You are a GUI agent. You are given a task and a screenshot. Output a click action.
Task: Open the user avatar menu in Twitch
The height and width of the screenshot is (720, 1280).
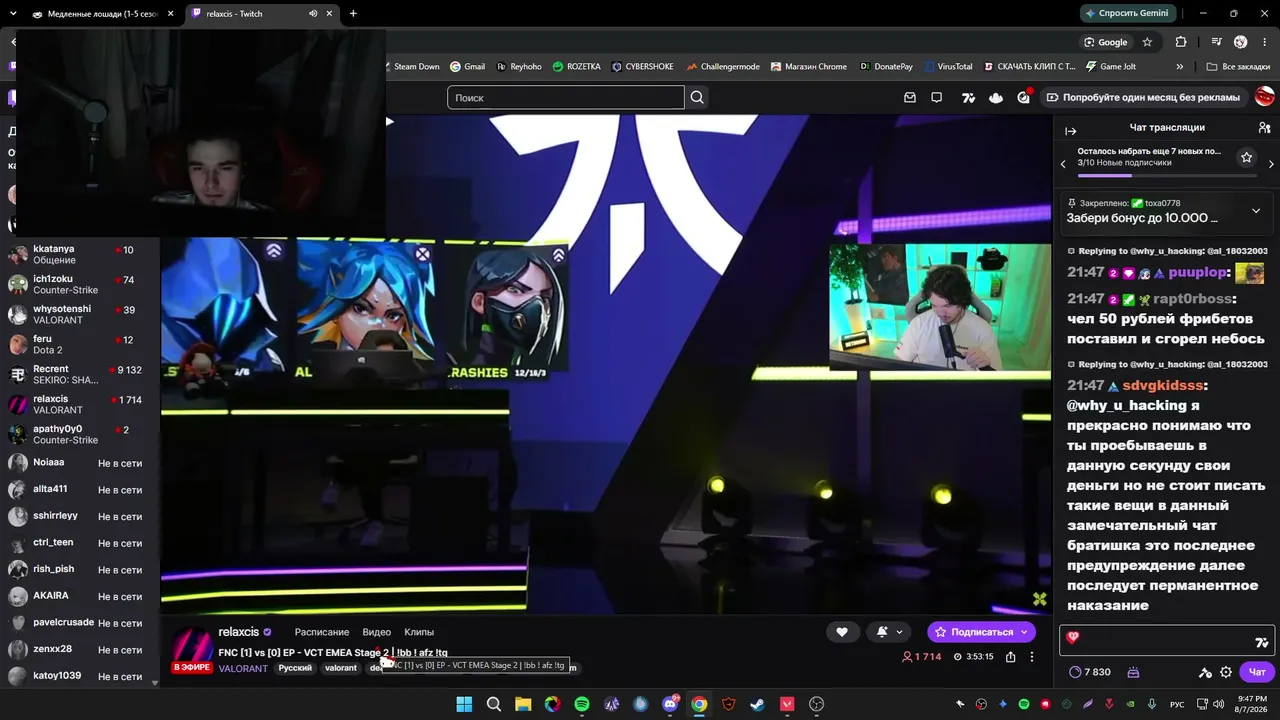(1265, 97)
